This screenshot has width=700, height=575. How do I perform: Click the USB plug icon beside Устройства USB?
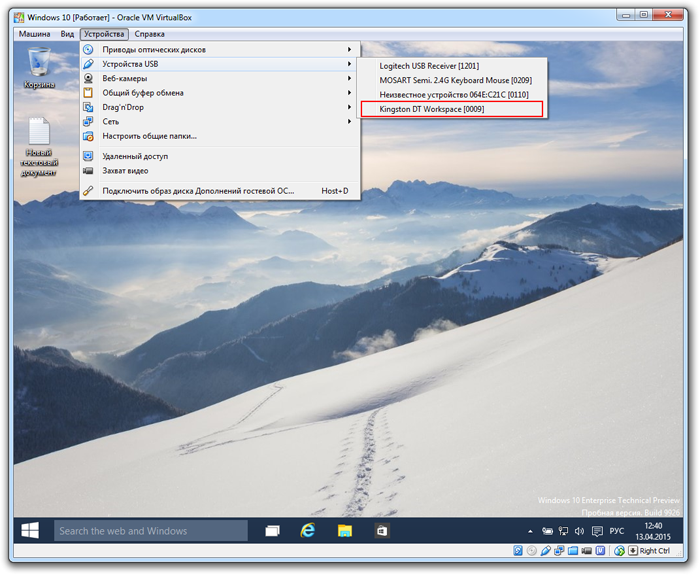88,64
